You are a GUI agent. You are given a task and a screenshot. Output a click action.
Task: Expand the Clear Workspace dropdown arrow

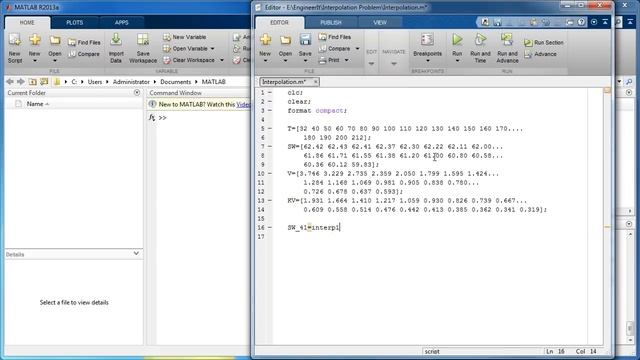tap(222, 60)
